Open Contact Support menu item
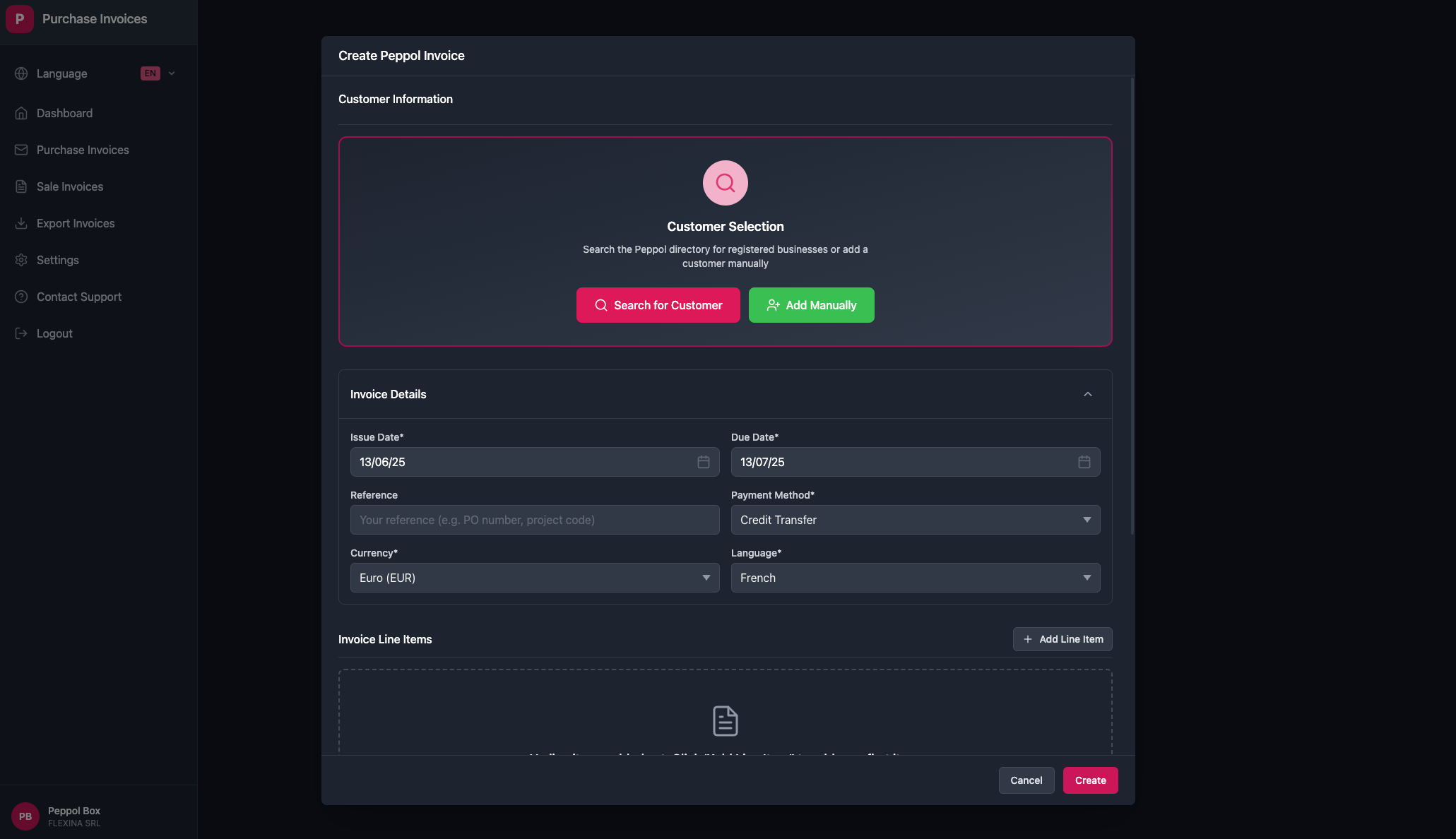 tap(98, 297)
